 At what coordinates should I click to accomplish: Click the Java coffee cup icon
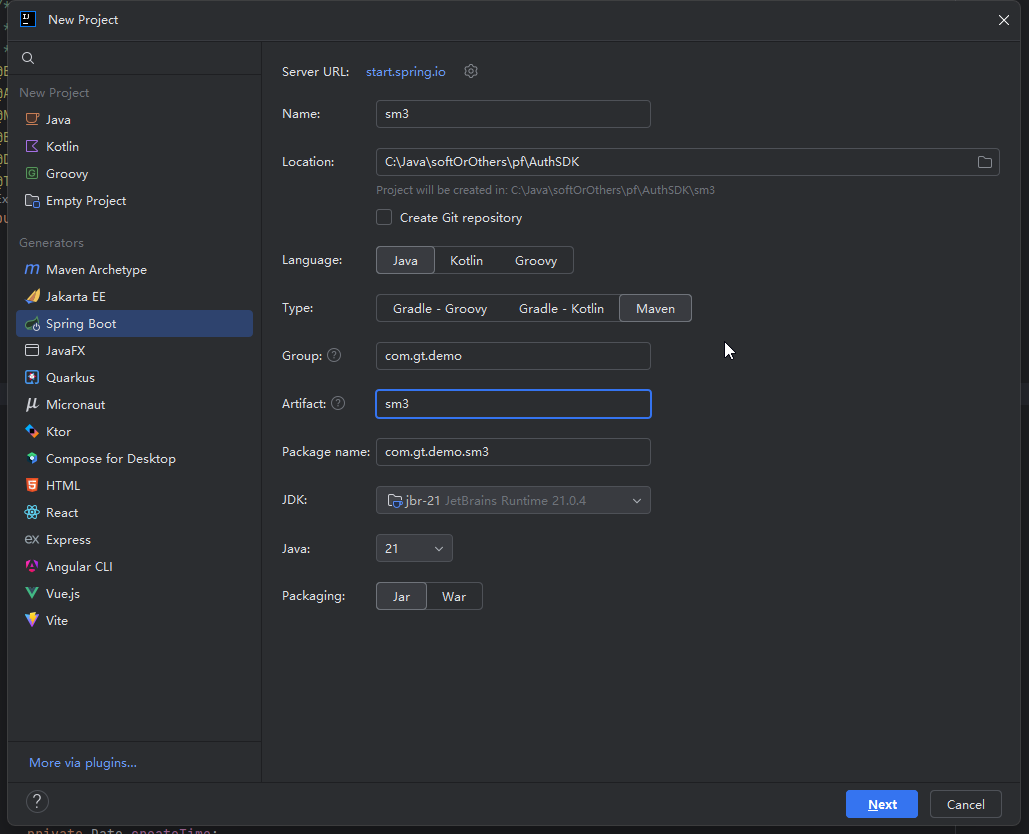(32, 119)
